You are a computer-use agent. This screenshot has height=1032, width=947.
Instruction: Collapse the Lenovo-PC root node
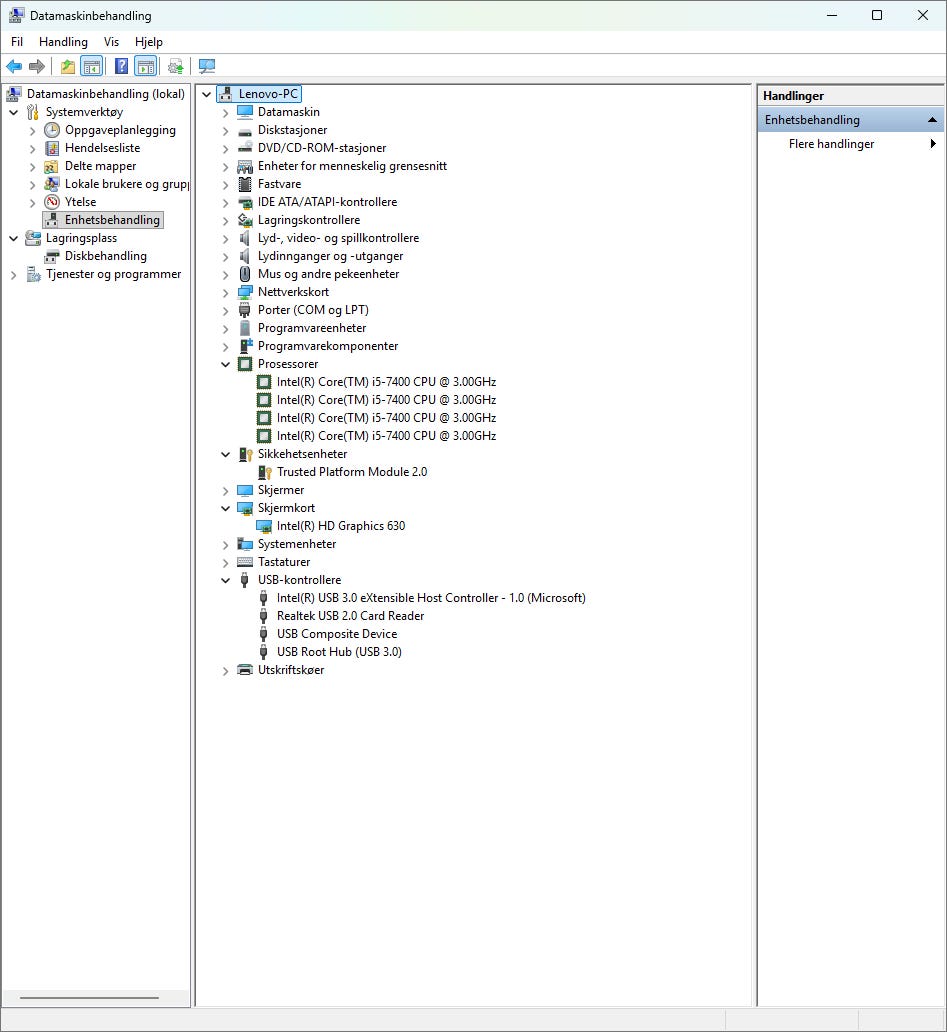pos(207,94)
